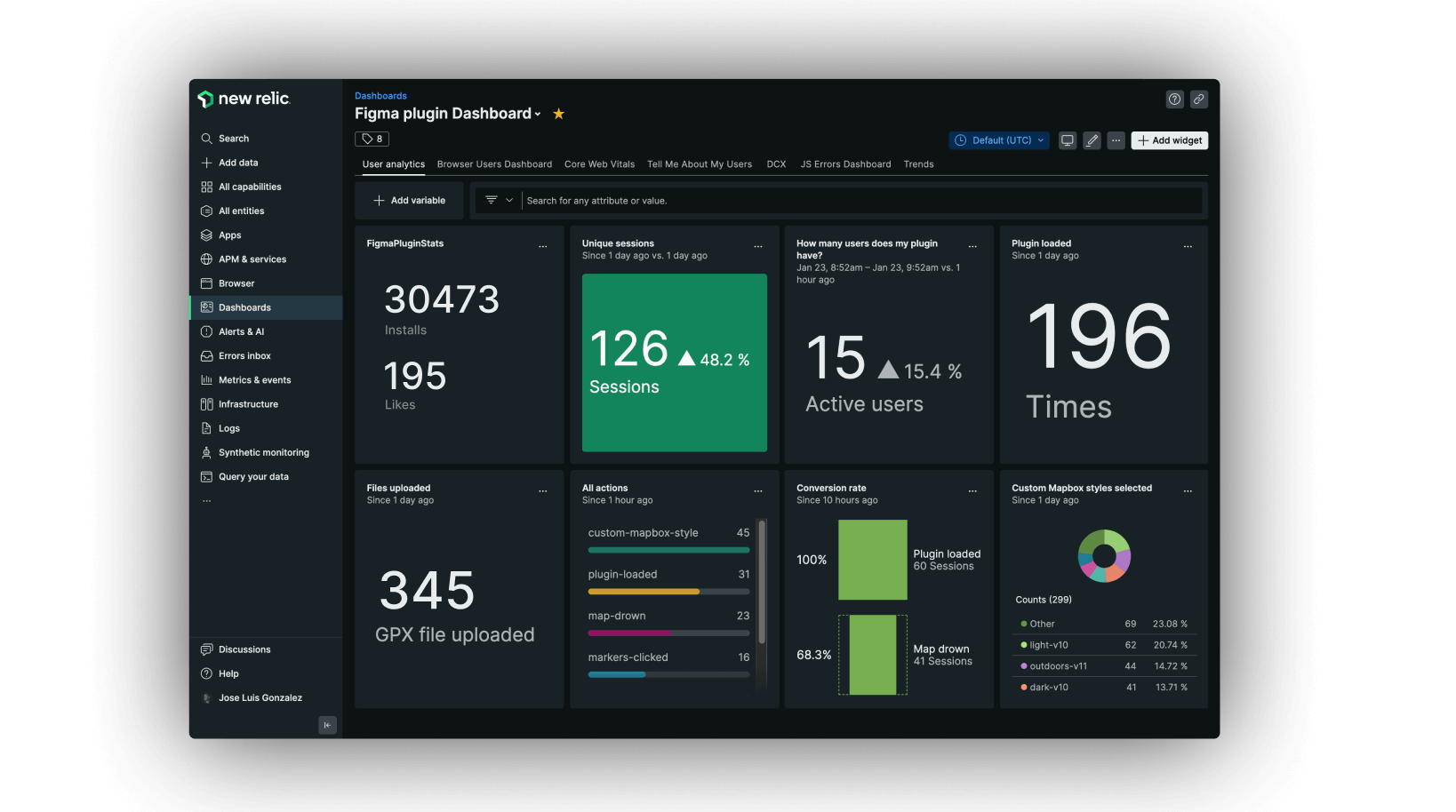Screen dimensions: 1456x812
Task: Toggle the Other legend entry
Action: coord(1103,624)
